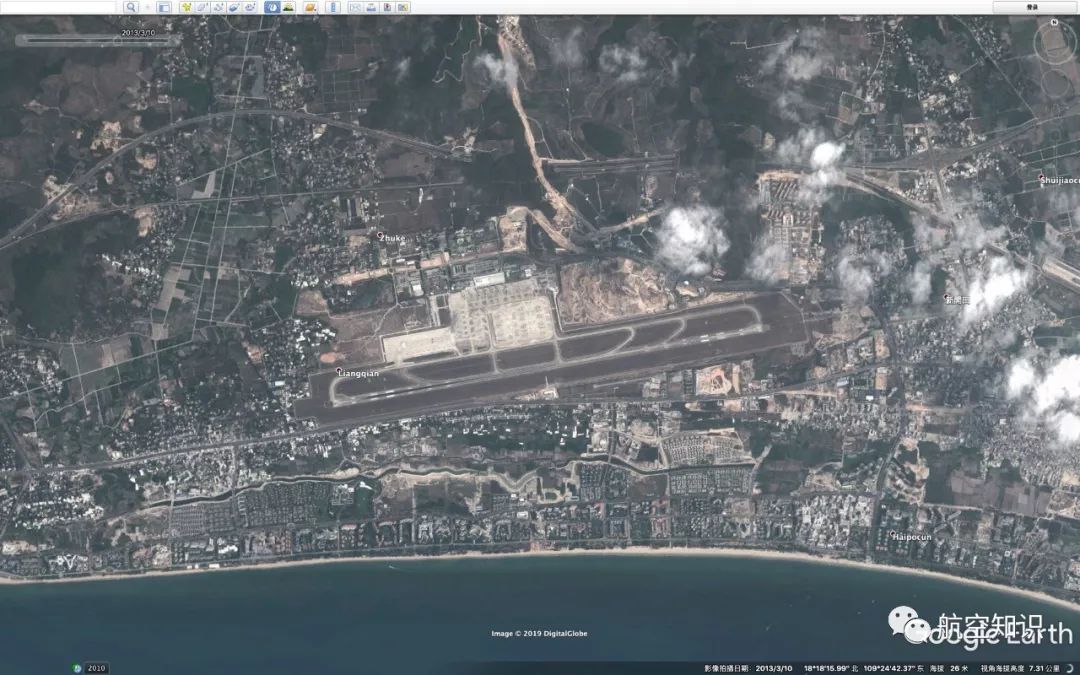The width and height of the screenshot is (1080, 675).
Task: Open the planets switcher dropdown
Action: 311,7
